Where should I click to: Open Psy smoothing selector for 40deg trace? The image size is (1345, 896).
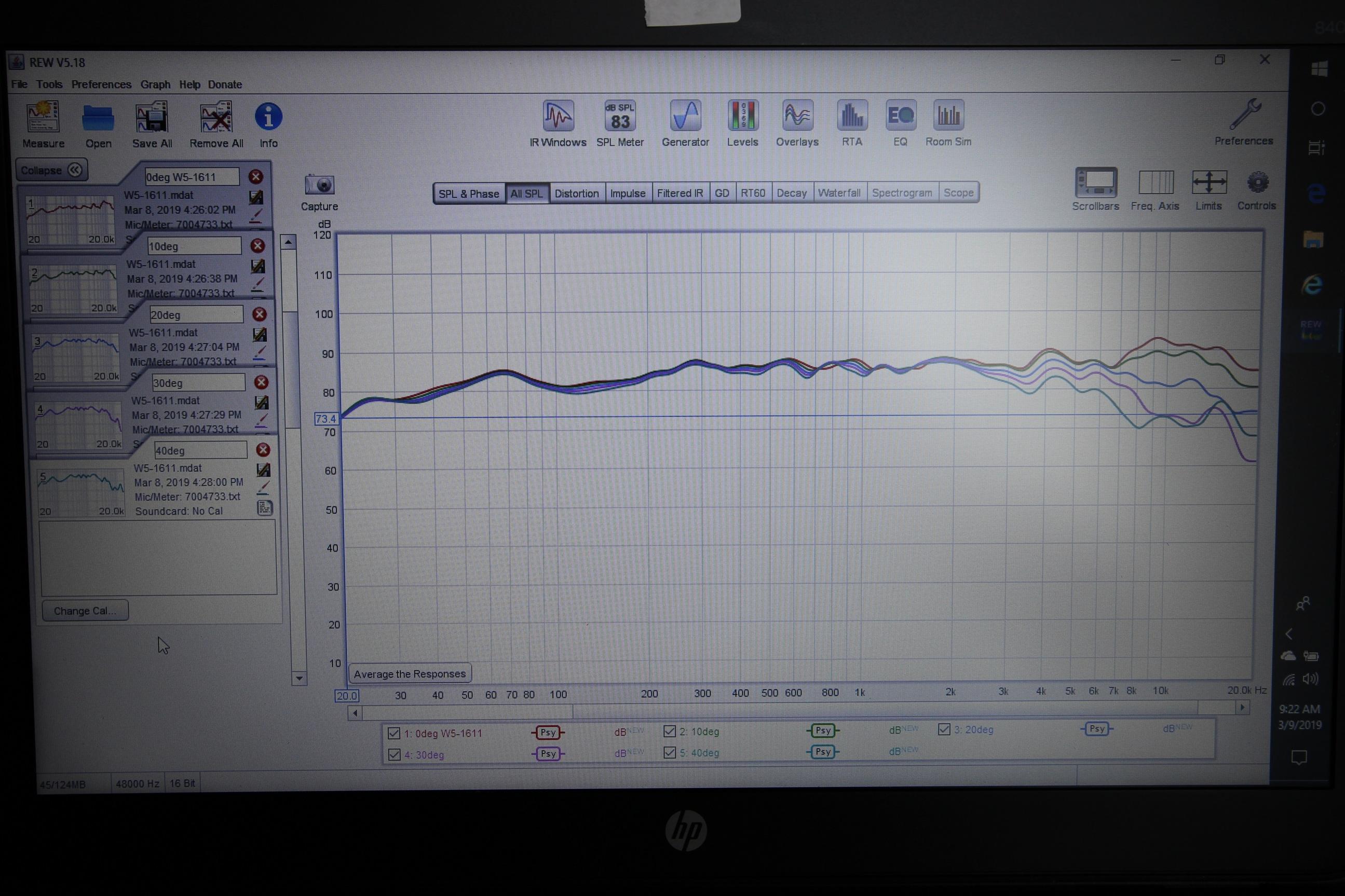(823, 751)
